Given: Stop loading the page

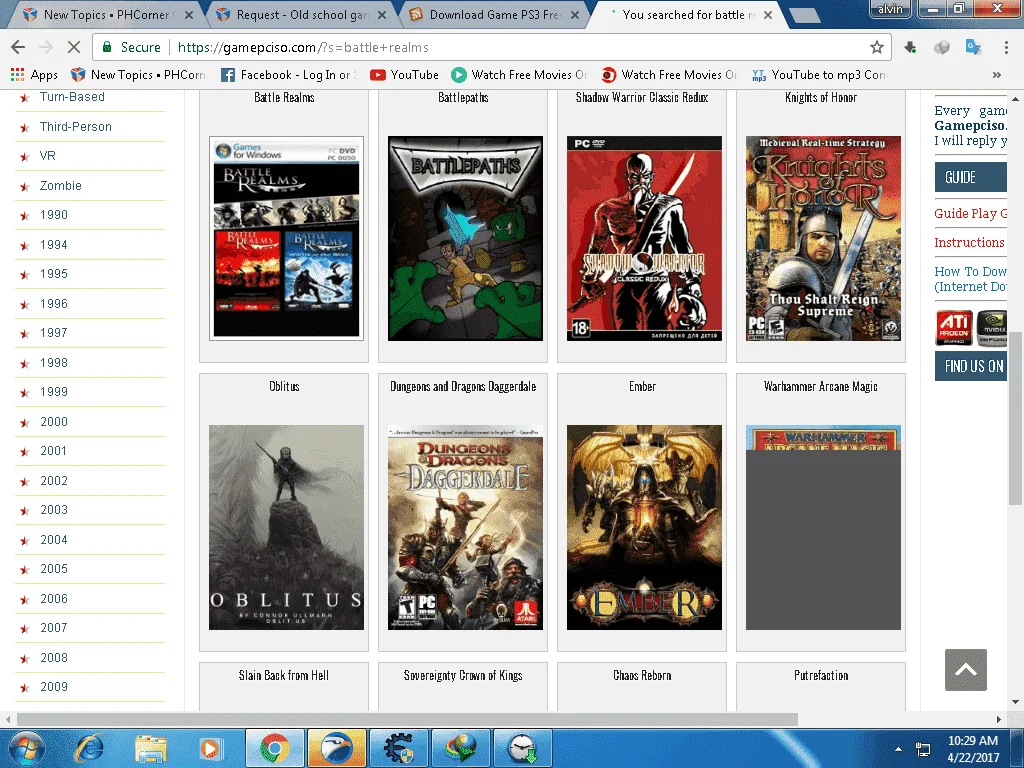Looking at the screenshot, I should point(74,47).
